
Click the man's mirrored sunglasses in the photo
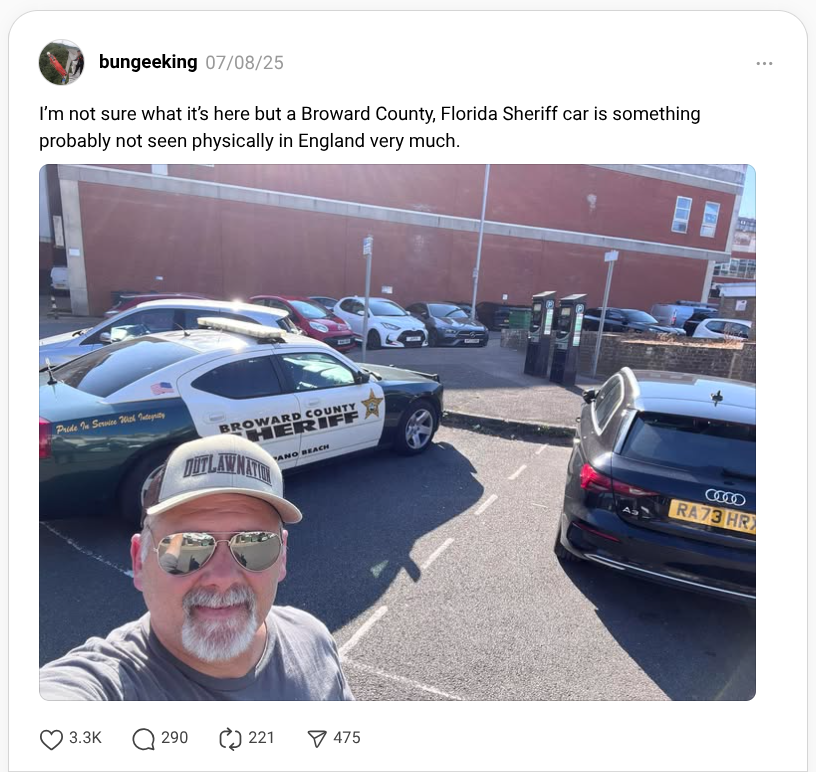click(x=219, y=552)
